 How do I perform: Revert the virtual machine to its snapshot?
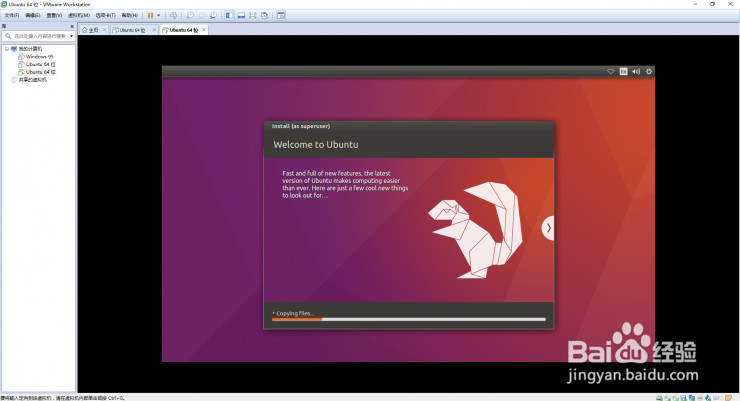[x=202, y=15]
